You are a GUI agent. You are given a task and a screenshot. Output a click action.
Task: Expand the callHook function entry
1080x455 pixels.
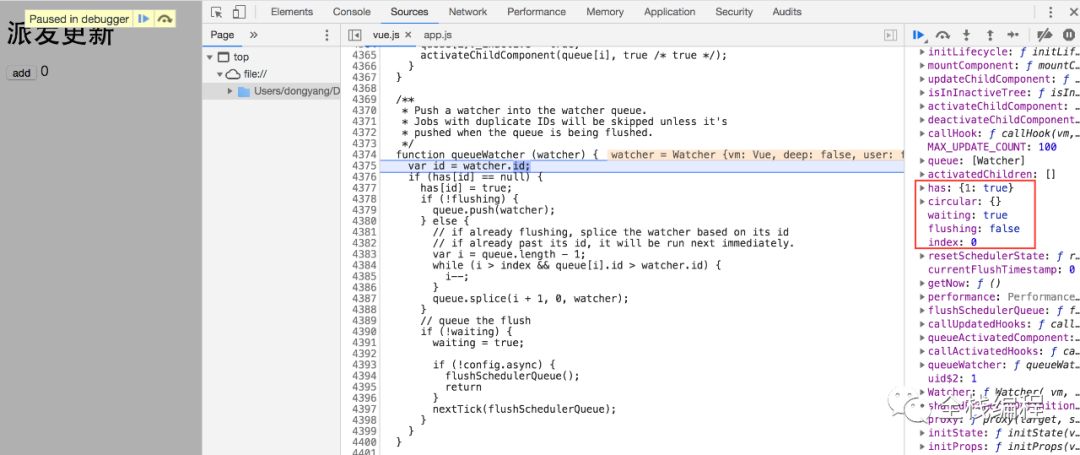coord(923,134)
